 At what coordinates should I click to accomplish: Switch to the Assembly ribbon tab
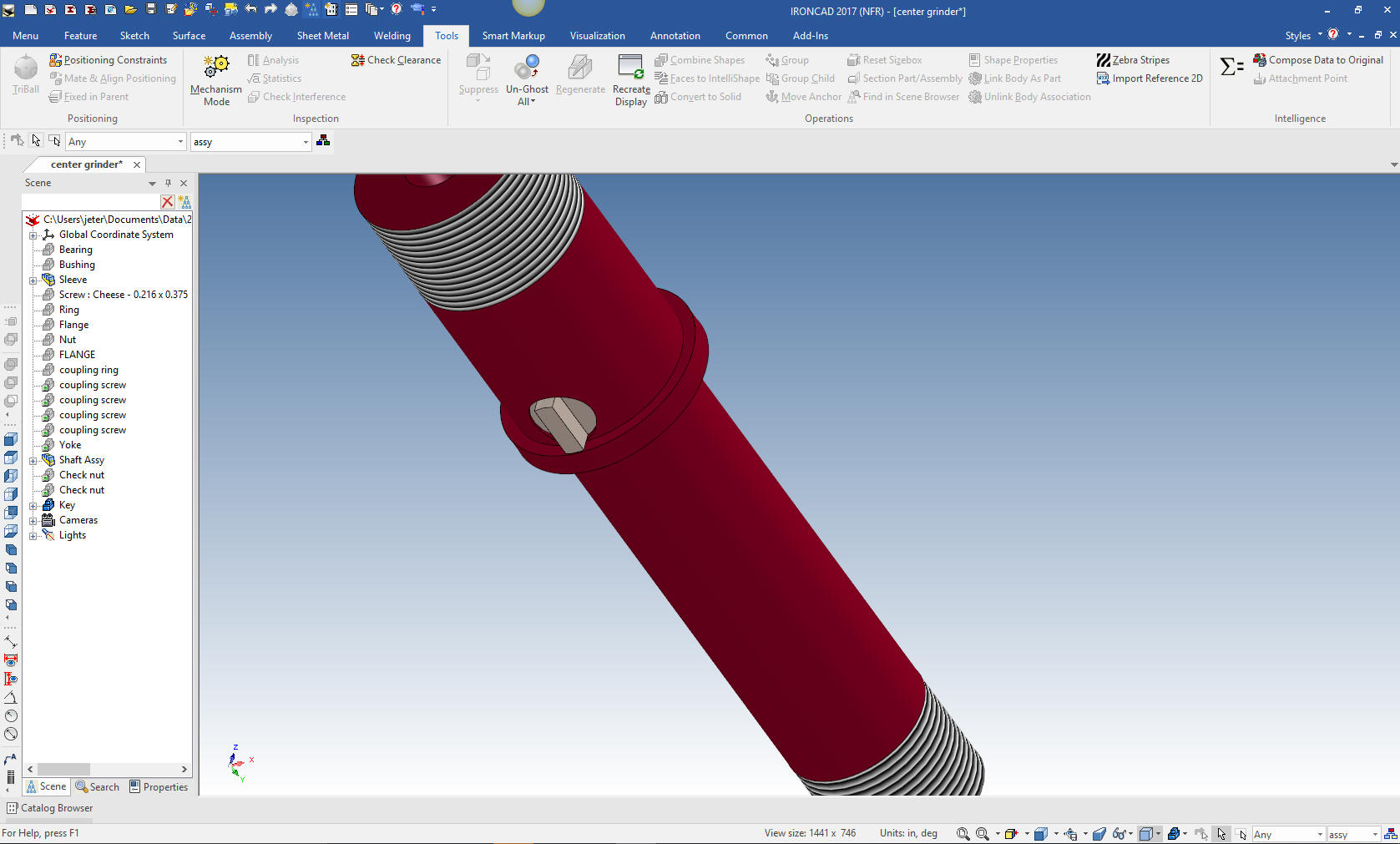pyautogui.click(x=250, y=36)
